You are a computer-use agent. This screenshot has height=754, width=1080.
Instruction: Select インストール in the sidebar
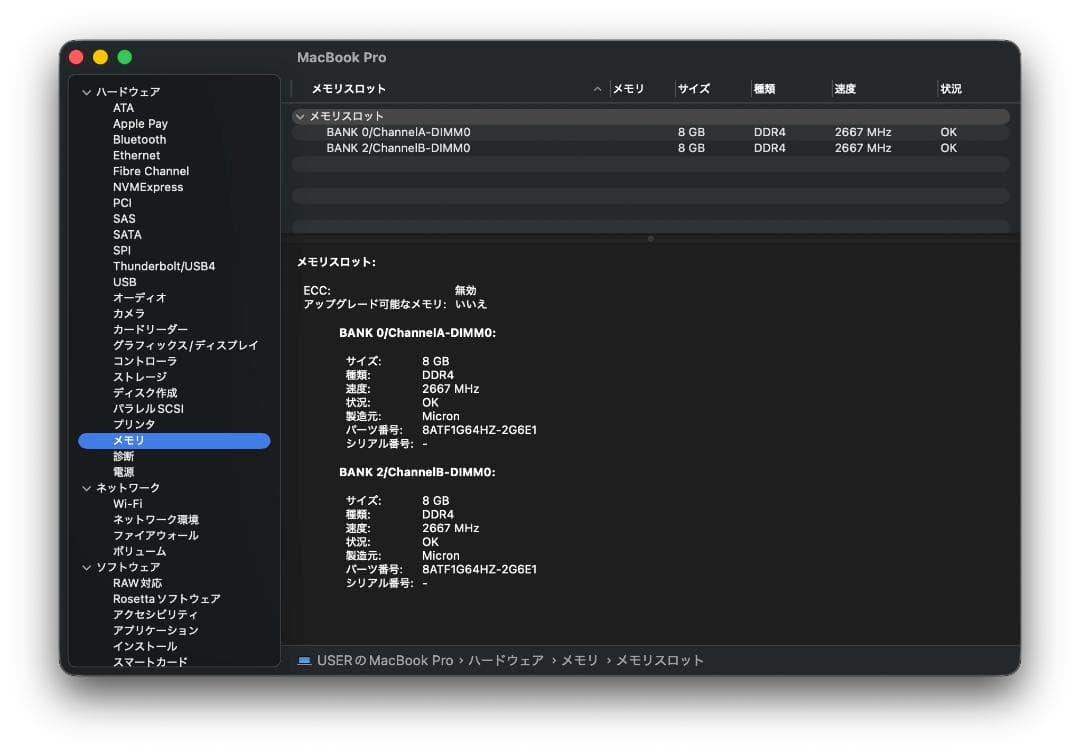145,647
